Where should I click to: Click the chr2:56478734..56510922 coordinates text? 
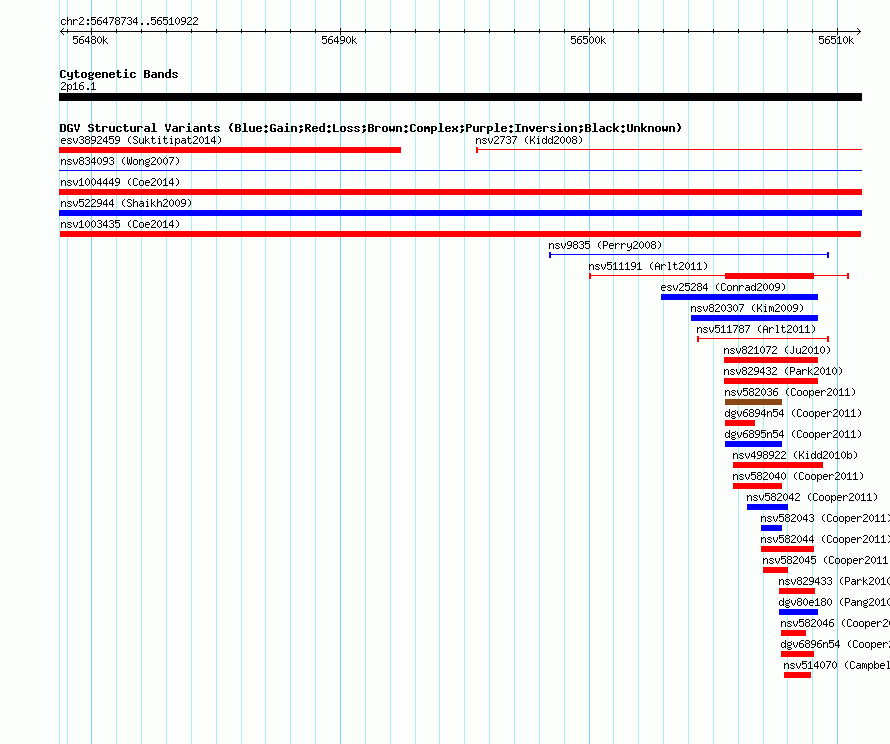click(129, 21)
